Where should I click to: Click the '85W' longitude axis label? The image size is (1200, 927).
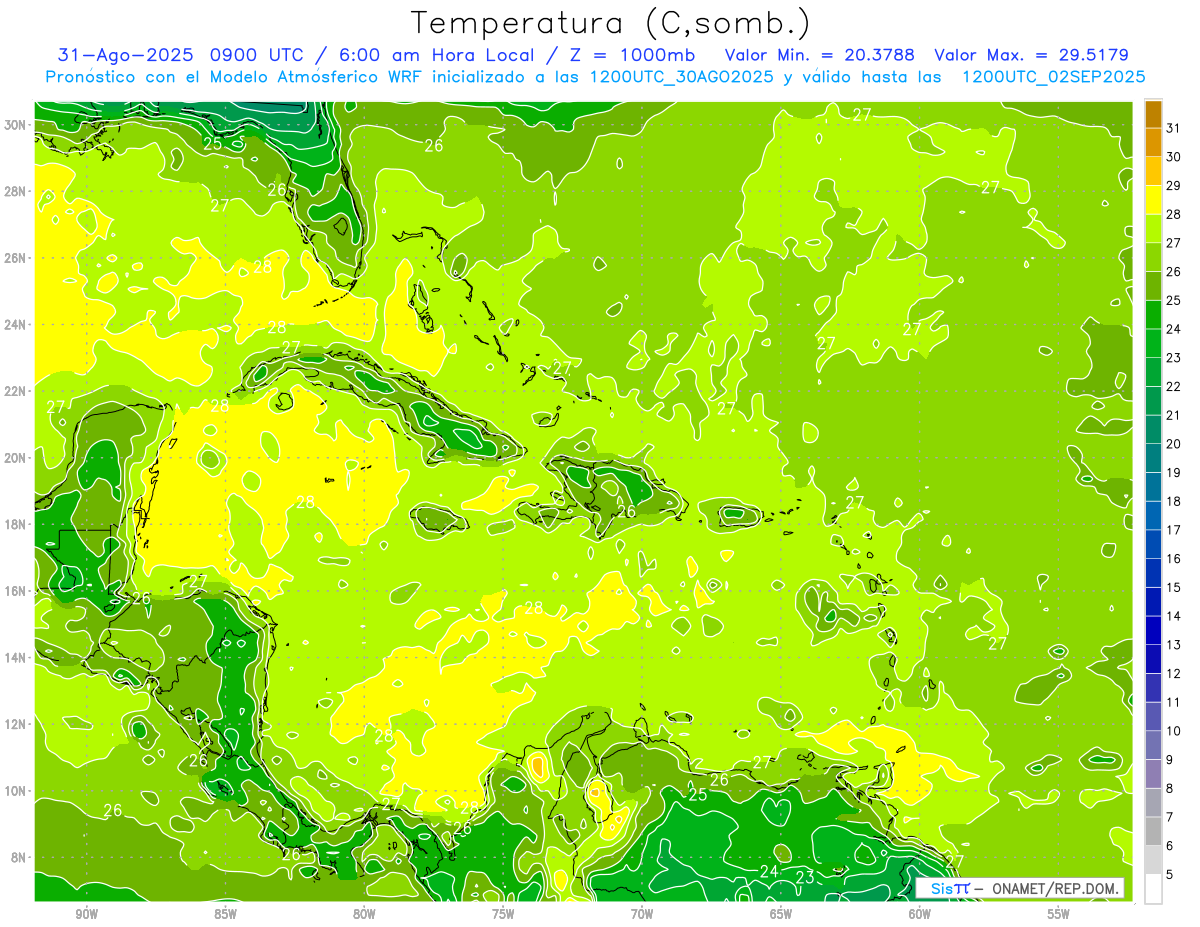click(225, 913)
